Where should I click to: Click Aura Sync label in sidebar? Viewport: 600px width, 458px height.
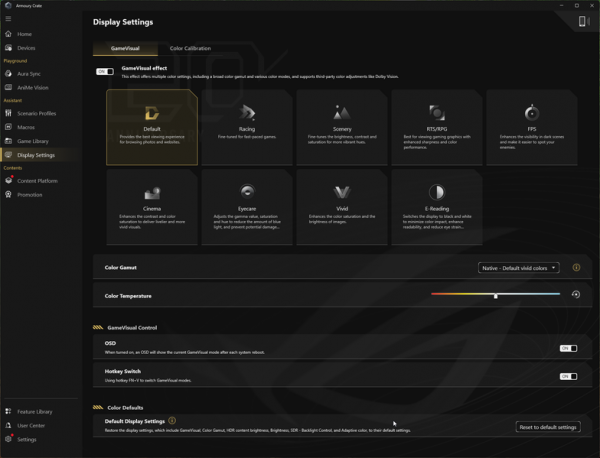point(29,74)
